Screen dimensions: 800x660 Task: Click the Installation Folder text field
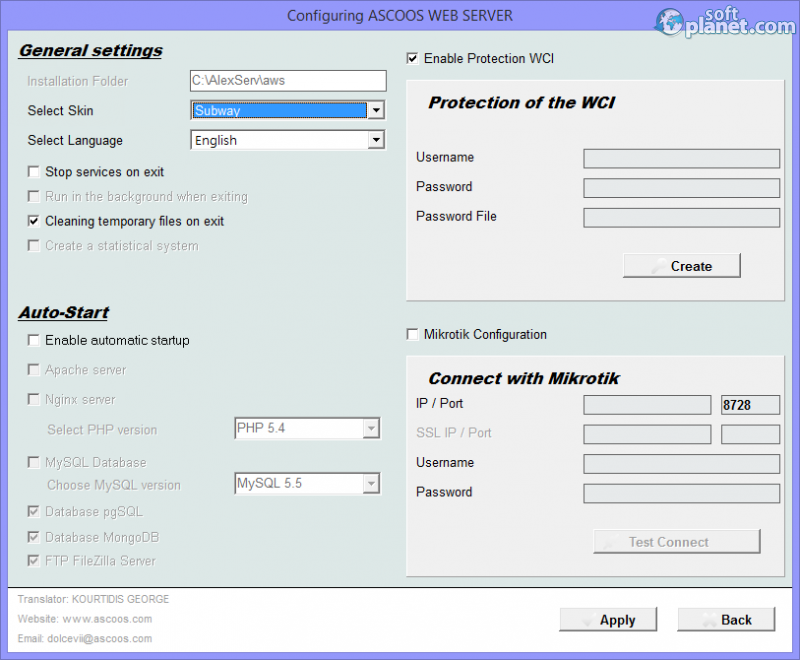tap(288, 81)
